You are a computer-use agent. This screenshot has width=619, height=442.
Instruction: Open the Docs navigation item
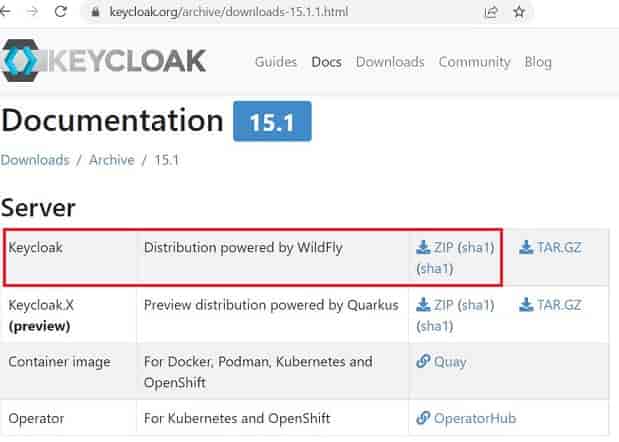tap(326, 62)
